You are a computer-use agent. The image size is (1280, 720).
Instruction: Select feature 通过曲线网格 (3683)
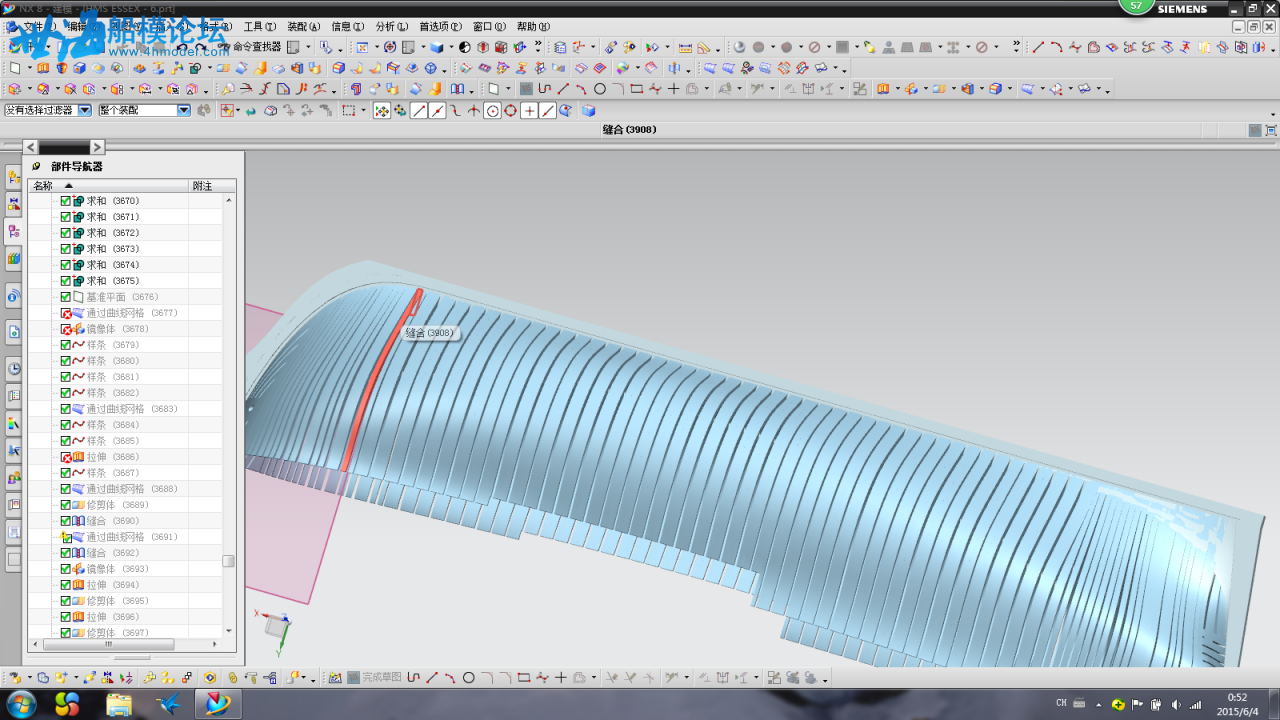click(x=131, y=409)
